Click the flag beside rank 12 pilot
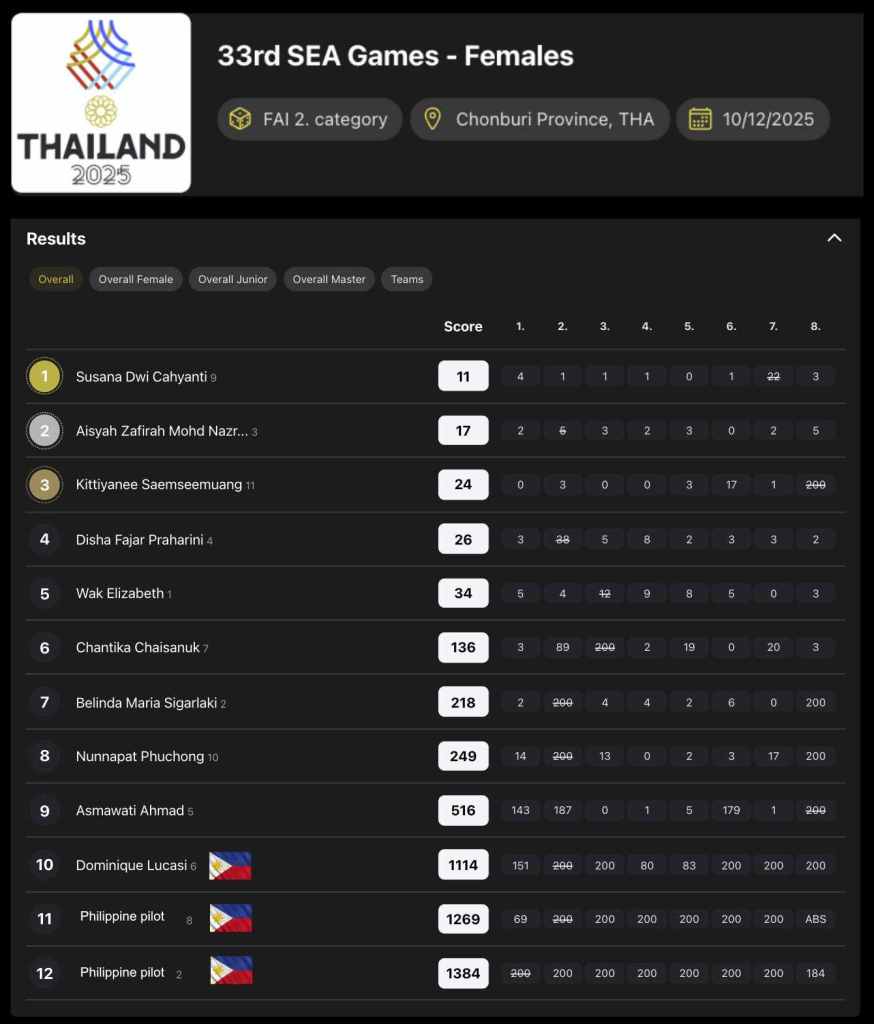The height and width of the screenshot is (1024, 874). coord(231,970)
